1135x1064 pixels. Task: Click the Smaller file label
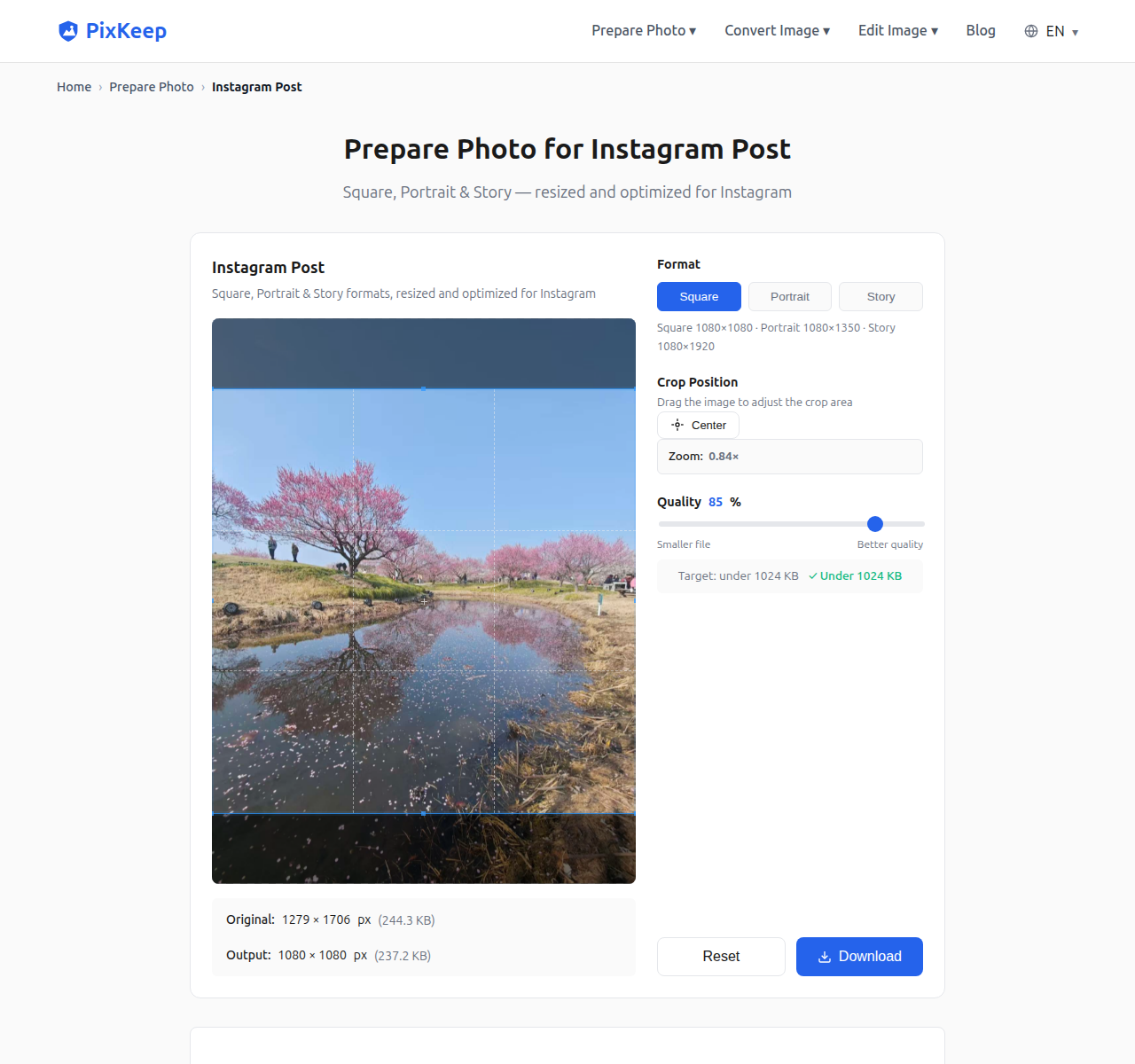684,544
